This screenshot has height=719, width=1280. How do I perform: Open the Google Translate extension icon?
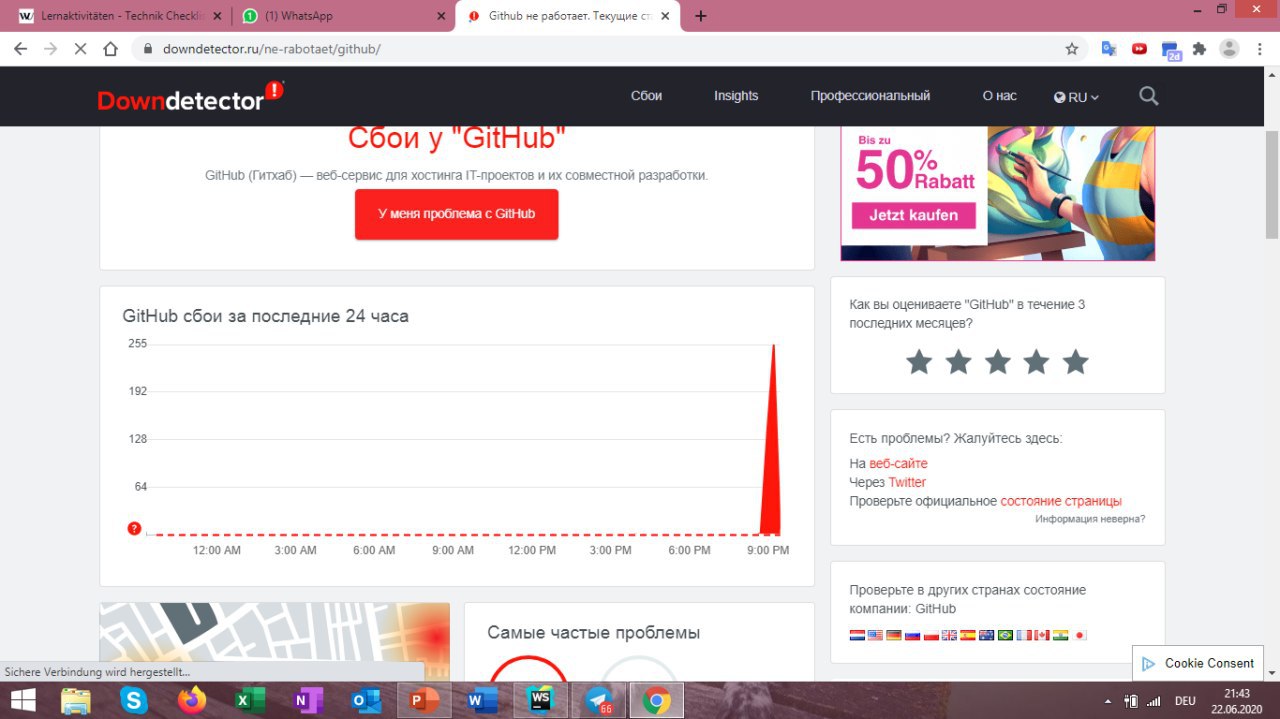tap(1109, 48)
